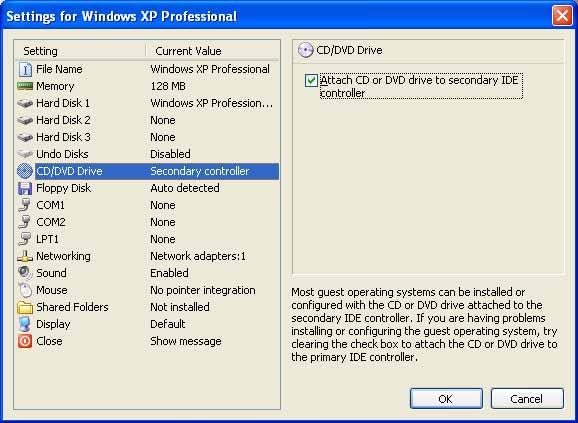
Task: Click the Shared Folders folder icon
Action: [25, 307]
